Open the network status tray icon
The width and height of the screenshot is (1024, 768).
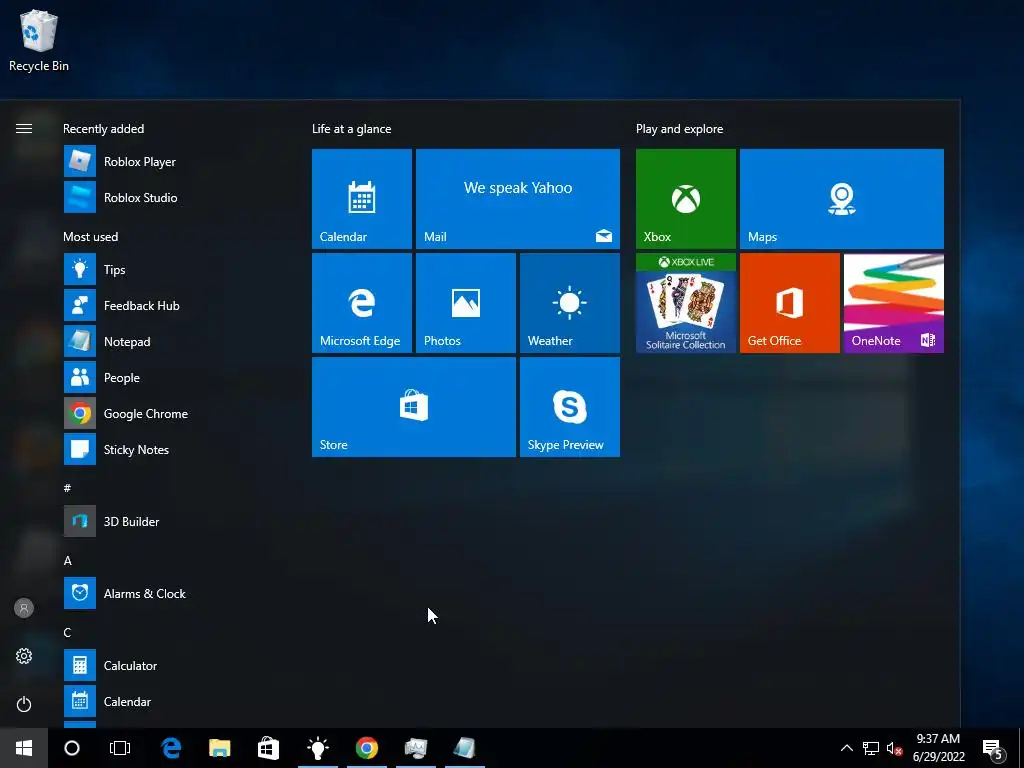871,748
